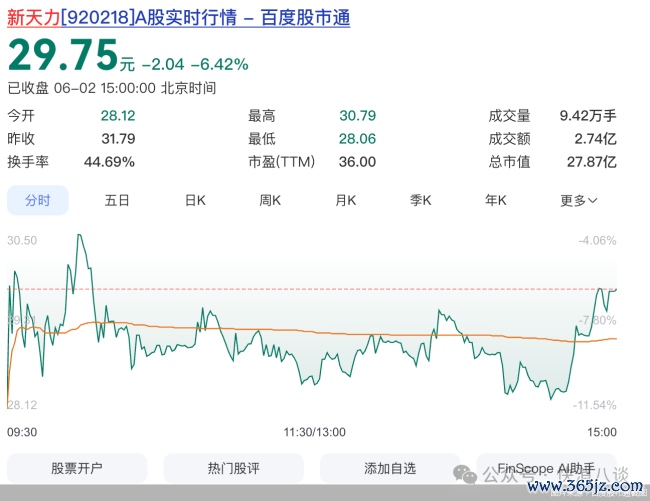Click the 最高 value 30.79
Screen dimensions: 650x501
pyautogui.click(x=358, y=116)
